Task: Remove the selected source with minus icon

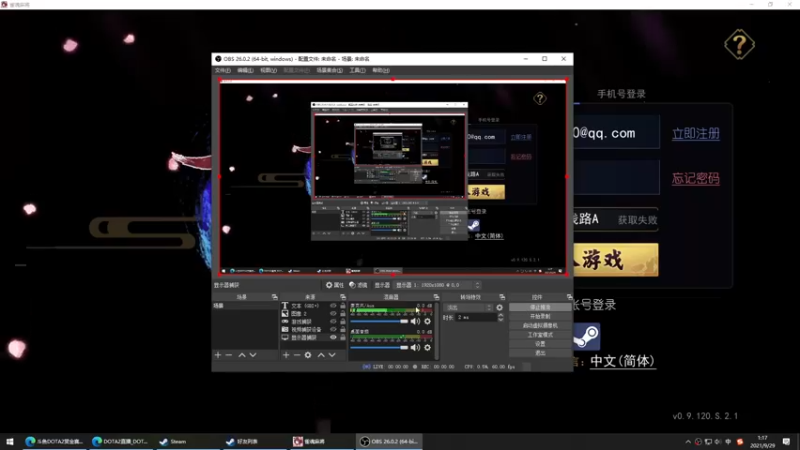Action: (x=297, y=355)
